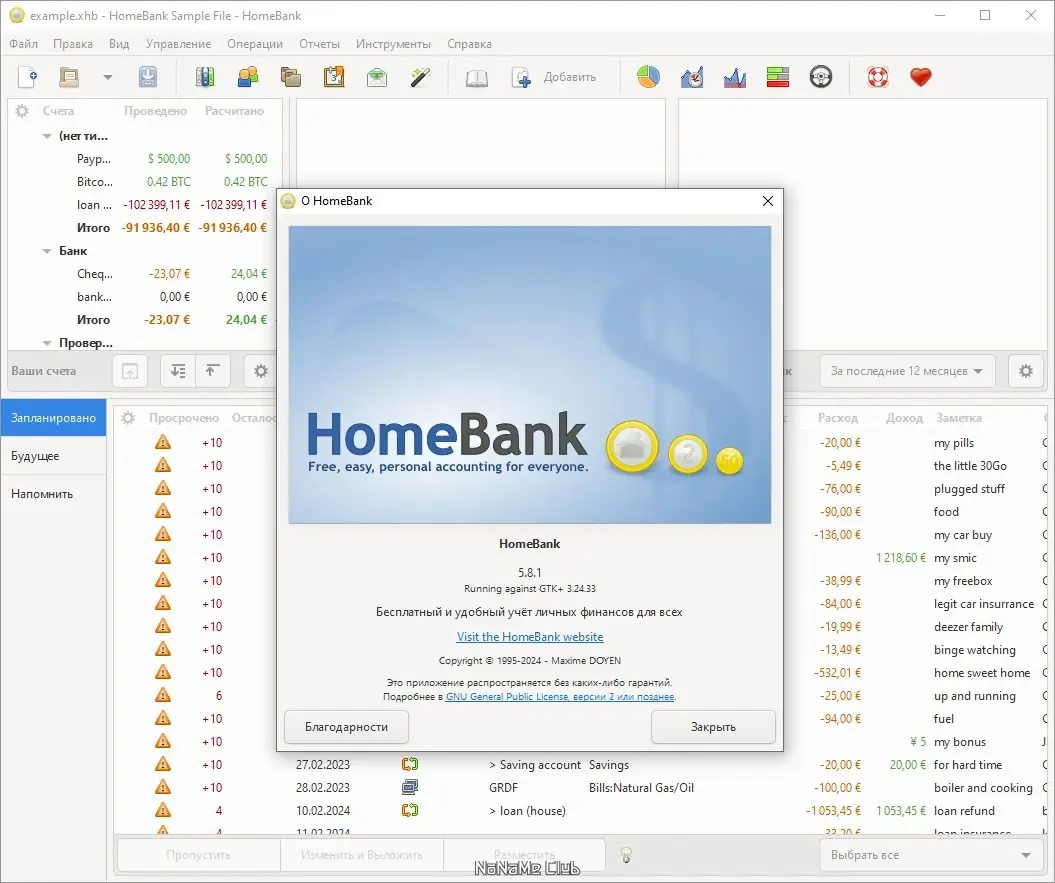
Task: Open the Управление menu
Action: tap(178, 44)
